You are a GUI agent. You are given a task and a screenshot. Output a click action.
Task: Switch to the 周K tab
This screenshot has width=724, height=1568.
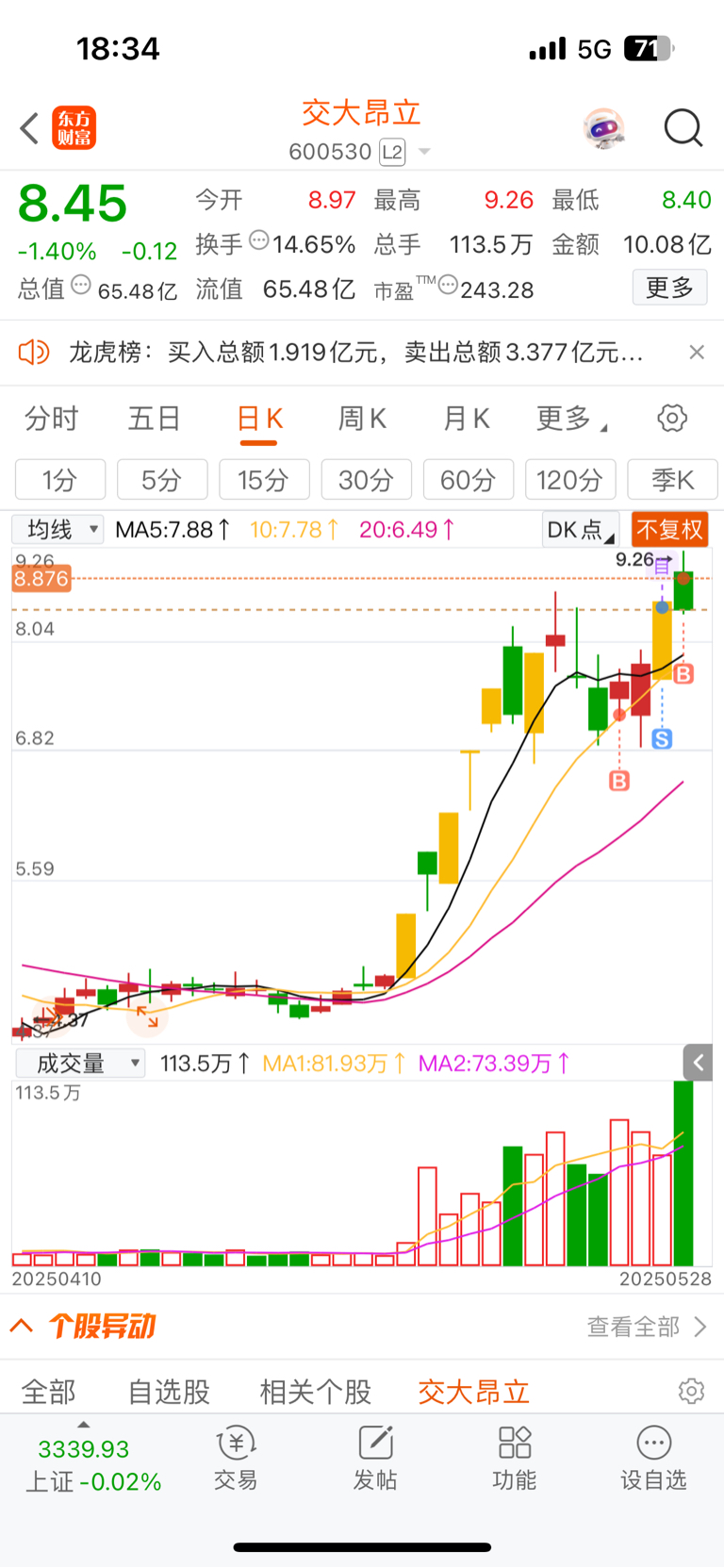point(363,419)
